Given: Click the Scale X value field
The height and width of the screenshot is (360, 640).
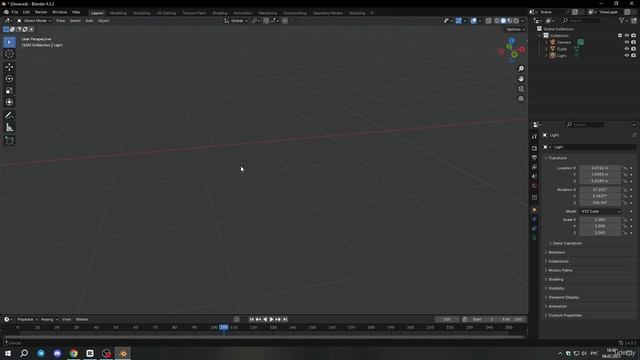Looking at the screenshot, I should click(x=600, y=220).
